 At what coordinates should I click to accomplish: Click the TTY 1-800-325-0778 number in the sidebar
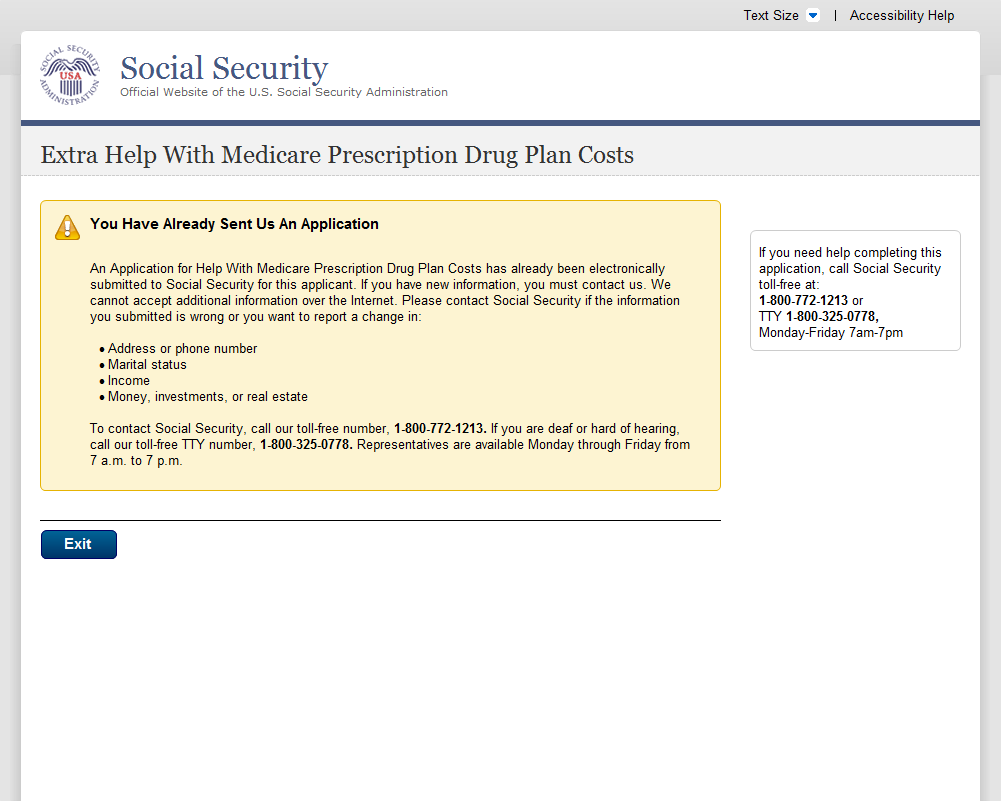(832, 317)
